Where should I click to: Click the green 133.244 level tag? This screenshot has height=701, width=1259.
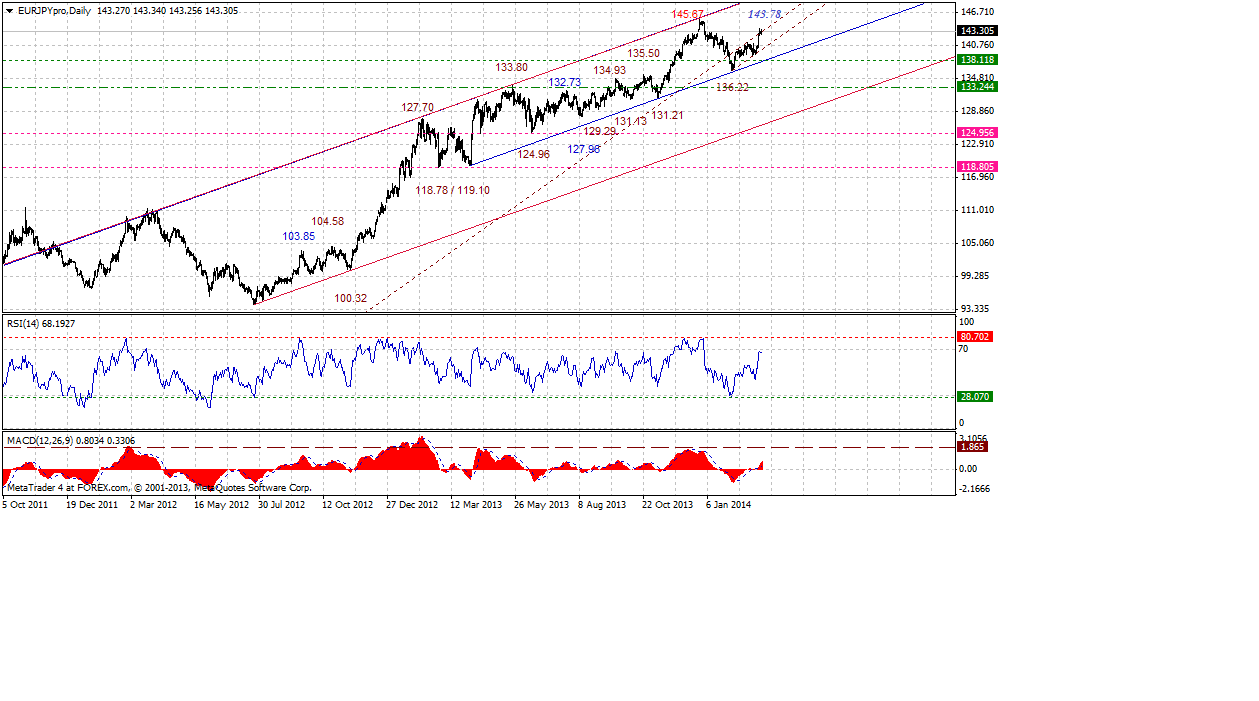976,87
